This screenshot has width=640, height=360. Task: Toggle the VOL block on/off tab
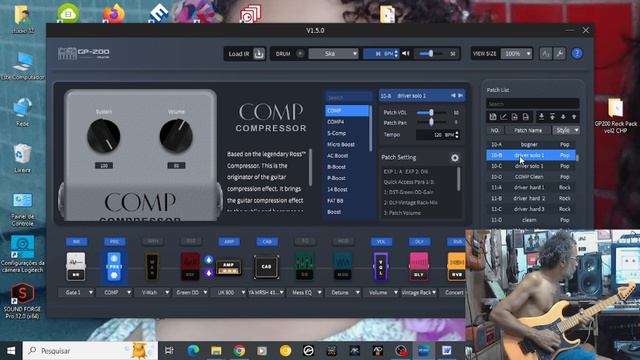(x=381, y=242)
